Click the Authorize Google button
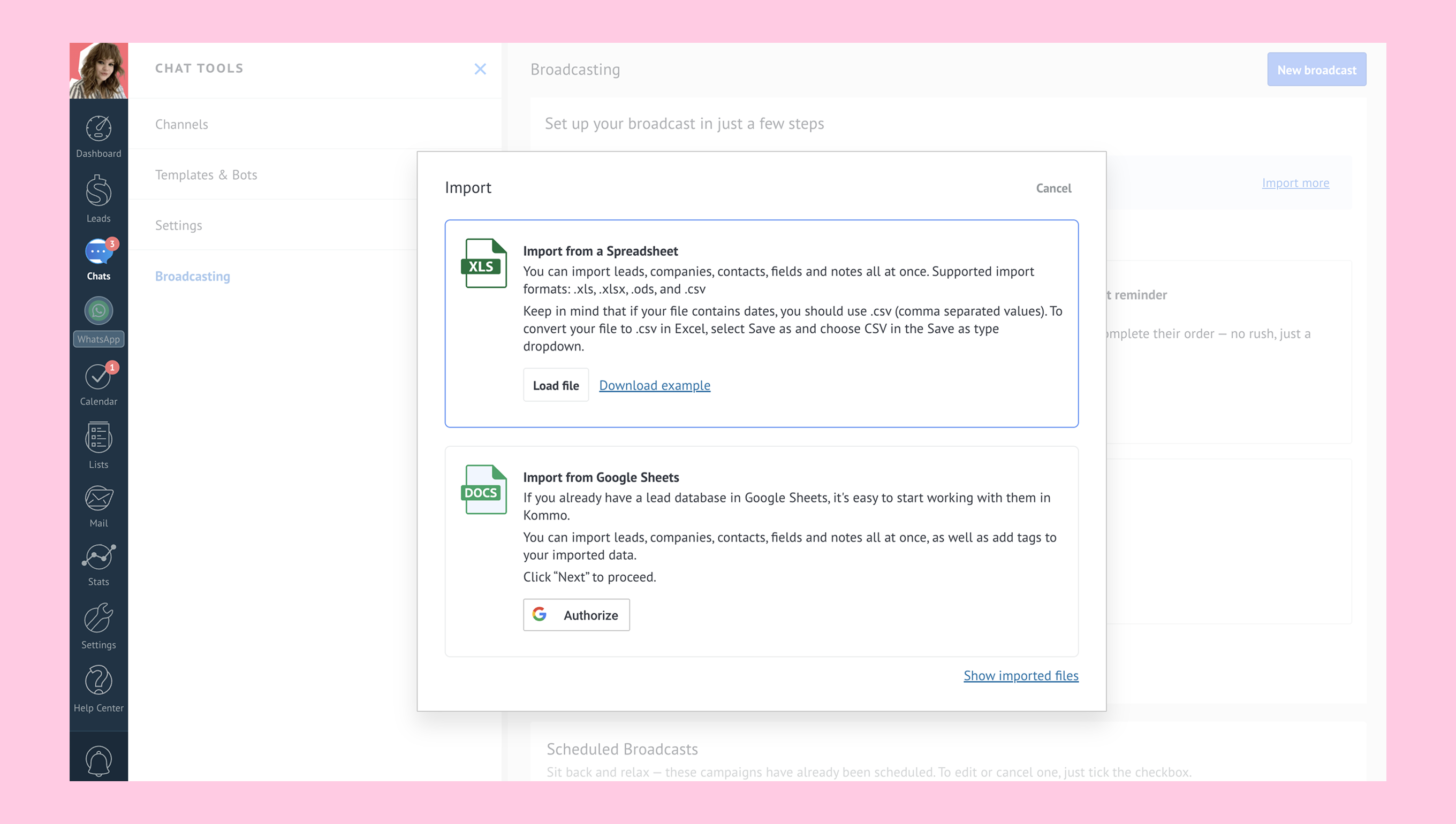This screenshot has height=824, width=1456. [577, 615]
